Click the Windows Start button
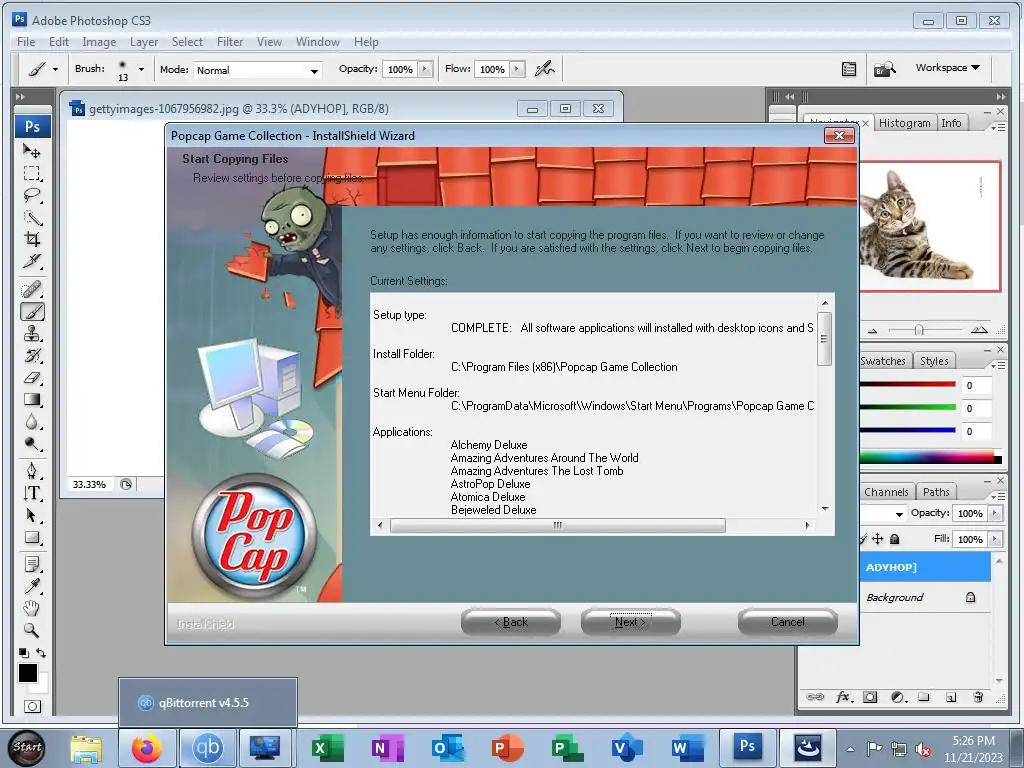The height and width of the screenshot is (768, 1024). 27,748
